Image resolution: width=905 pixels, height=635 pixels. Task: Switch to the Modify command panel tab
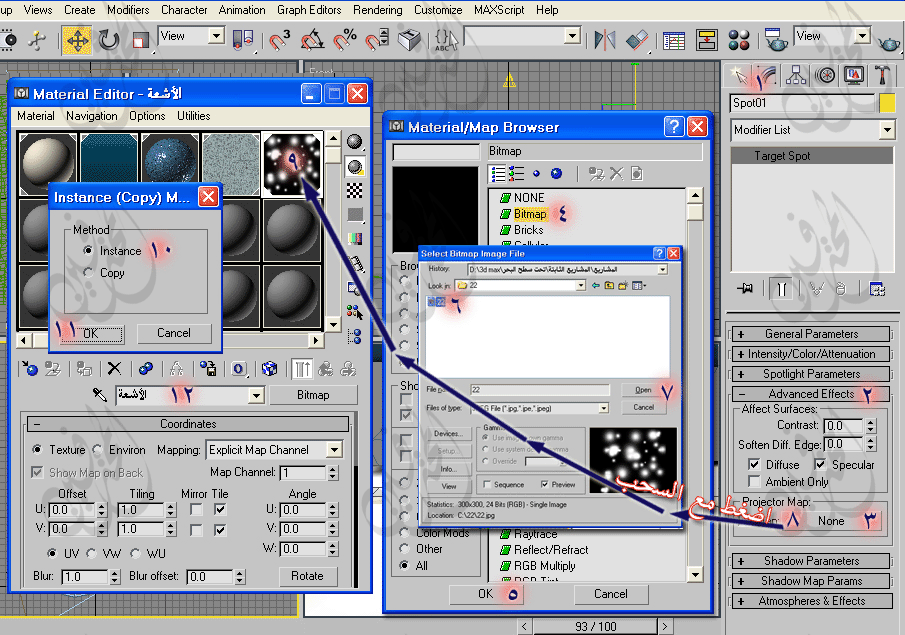click(x=766, y=76)
